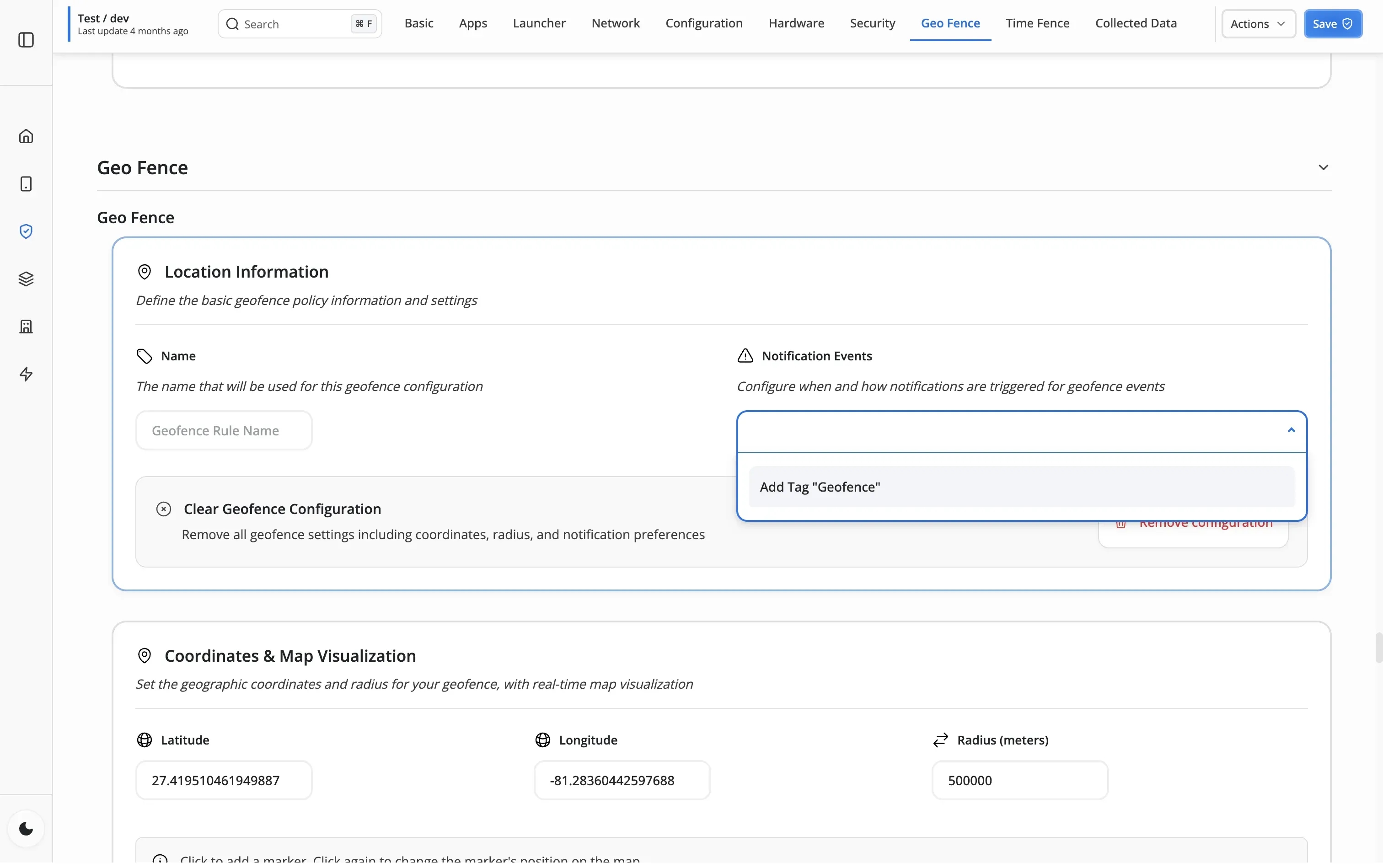Select the building icon in the sidebar
The height and width of the screenshot is (868, 1383).
point(26,326)
